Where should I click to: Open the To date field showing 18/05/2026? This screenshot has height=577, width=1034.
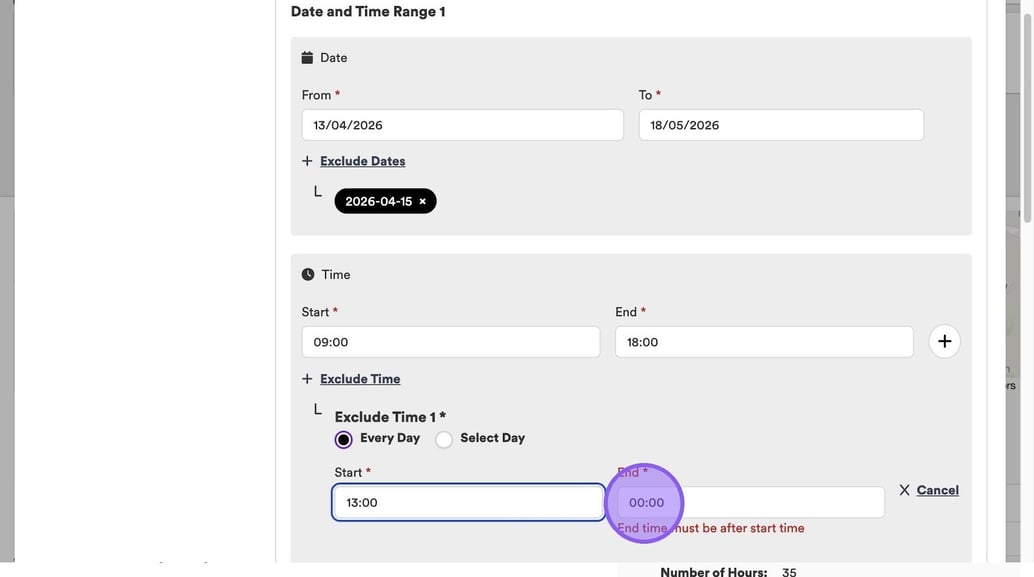click(x=780, y=125)
